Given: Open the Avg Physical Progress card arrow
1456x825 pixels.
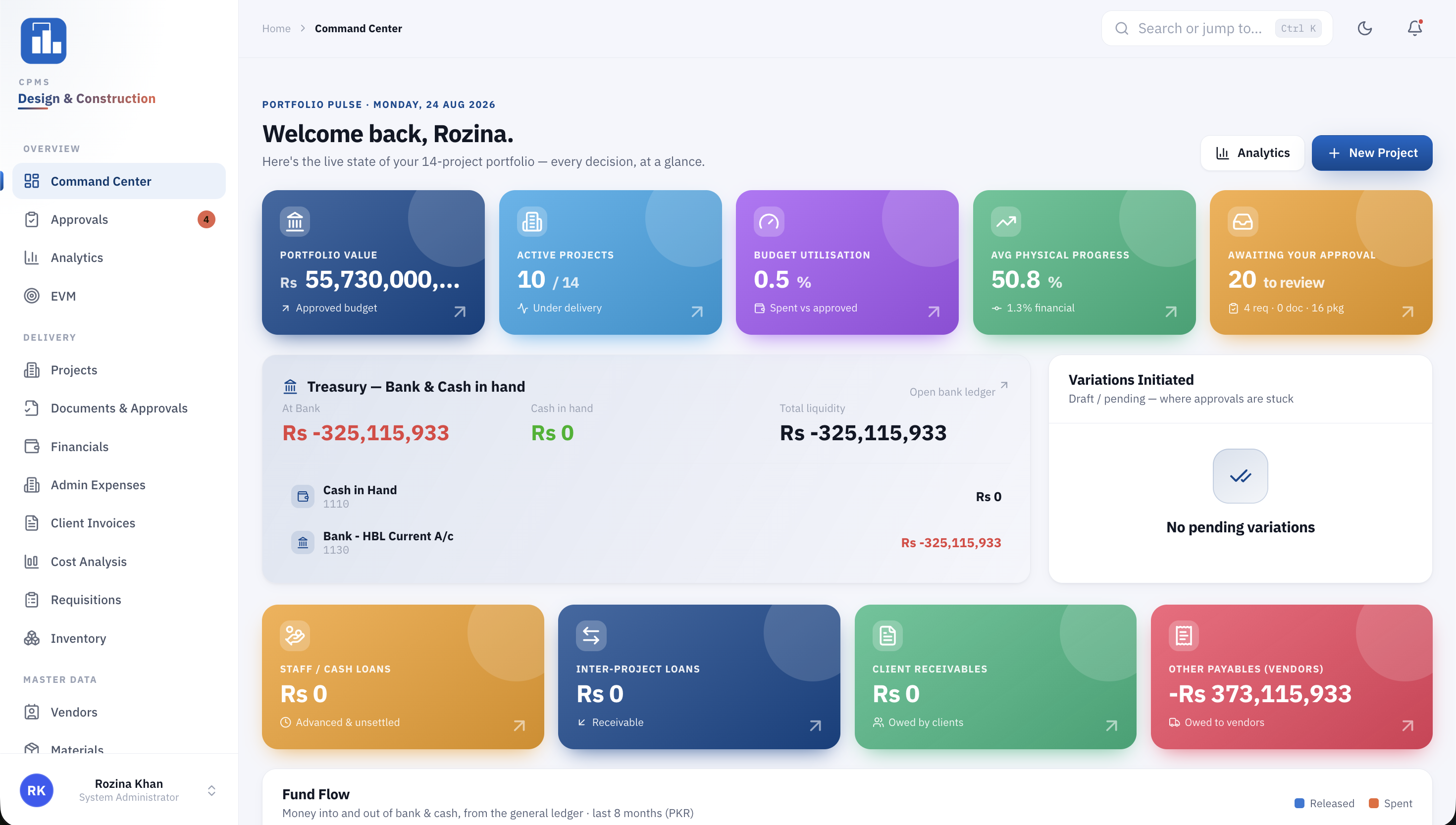Looking at the screenshot, I should pyautogui.click(x=1170, y=311).
